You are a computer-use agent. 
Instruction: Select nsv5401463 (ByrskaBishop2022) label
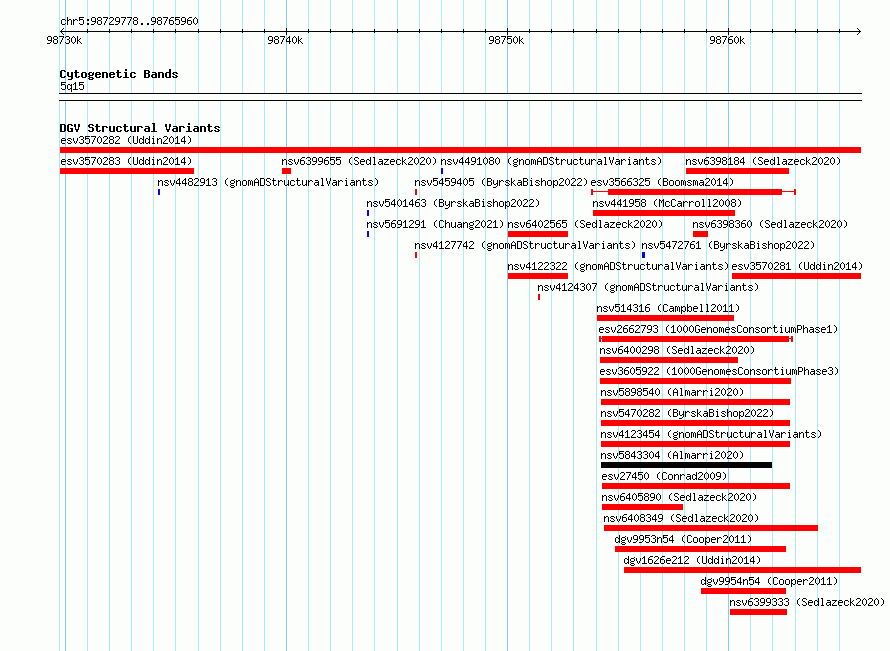453,203
